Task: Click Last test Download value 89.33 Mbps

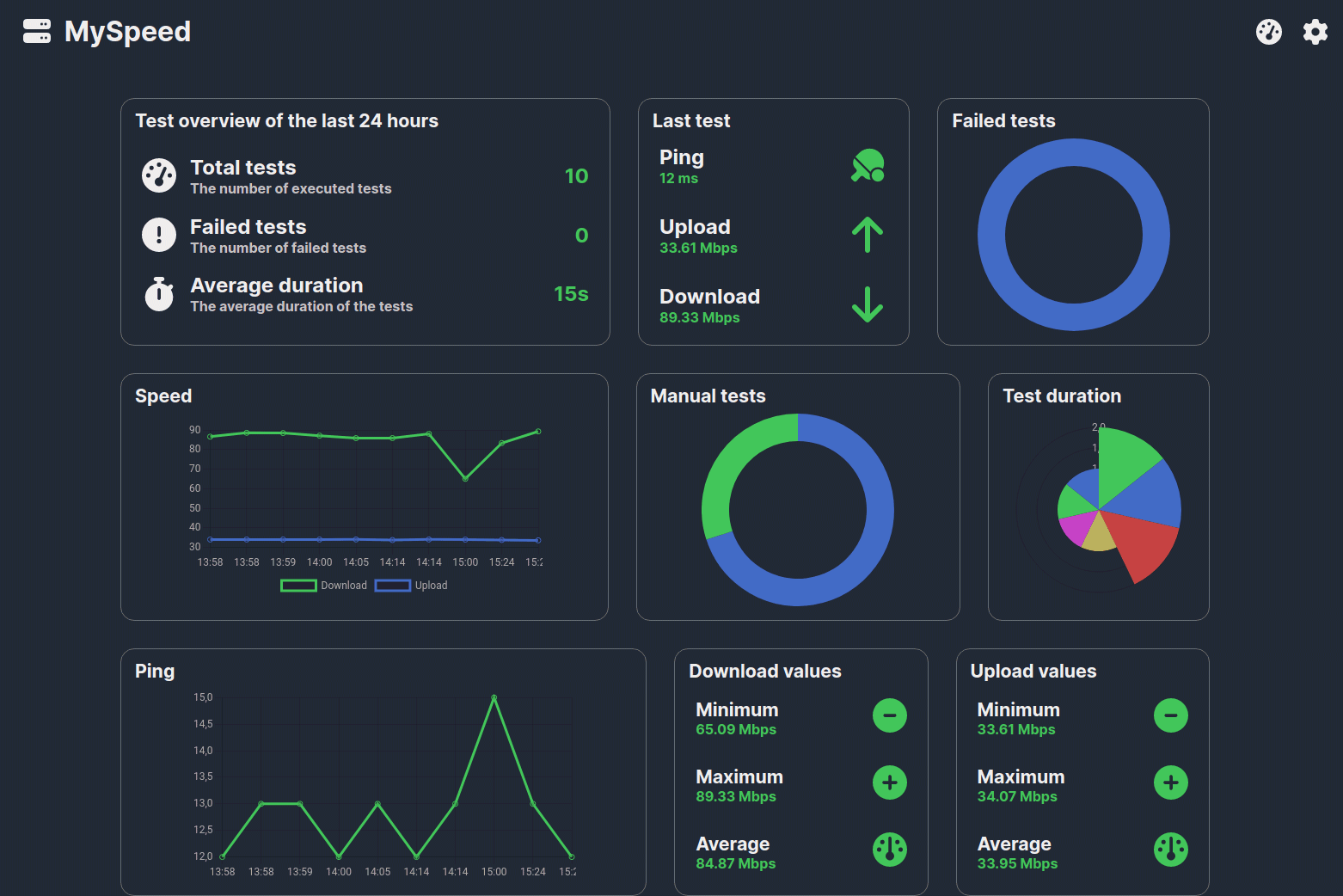Action: [x=699, y=318]
